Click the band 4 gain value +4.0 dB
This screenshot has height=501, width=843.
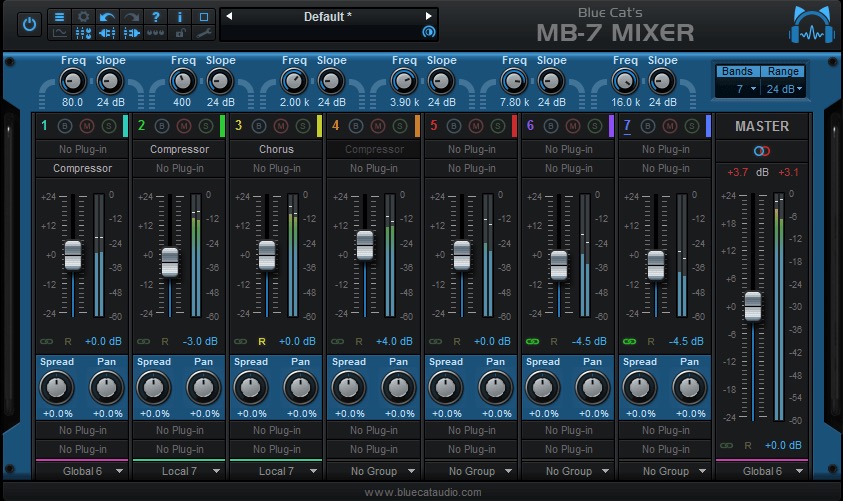(x=394, y=341)
